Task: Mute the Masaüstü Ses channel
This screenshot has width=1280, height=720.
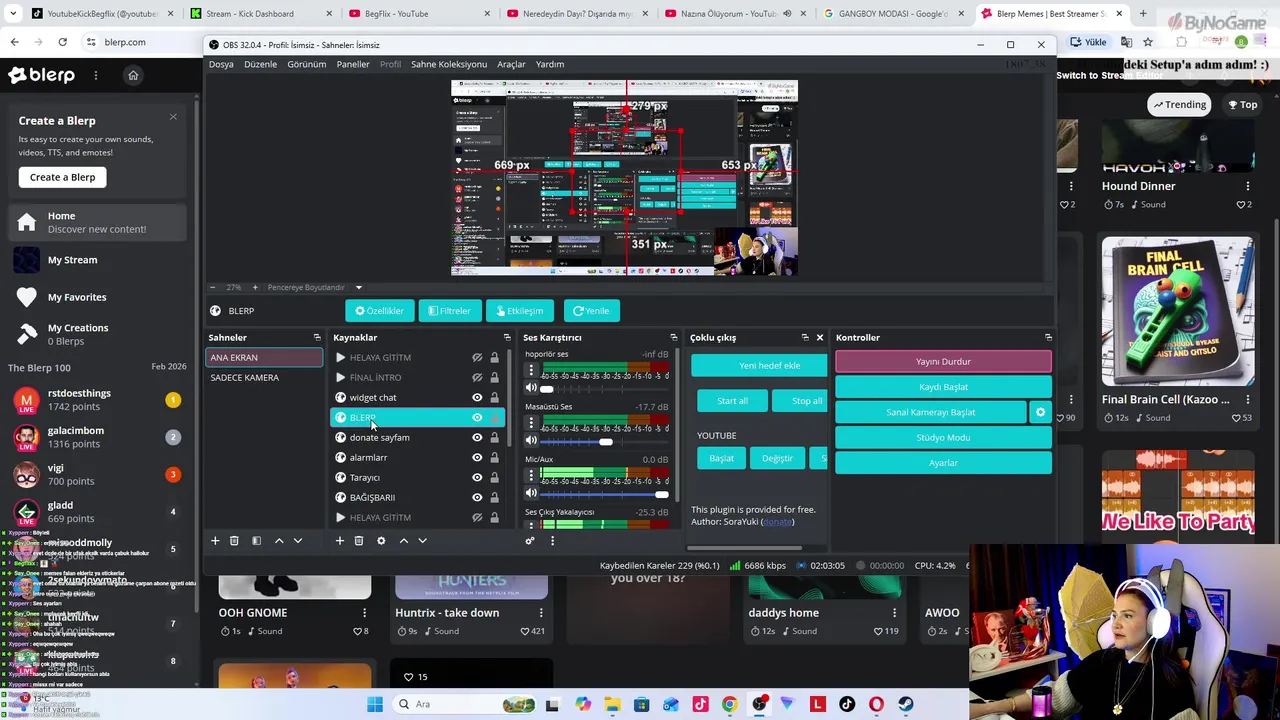Action: pyautogui.click(x=531, y=441)
